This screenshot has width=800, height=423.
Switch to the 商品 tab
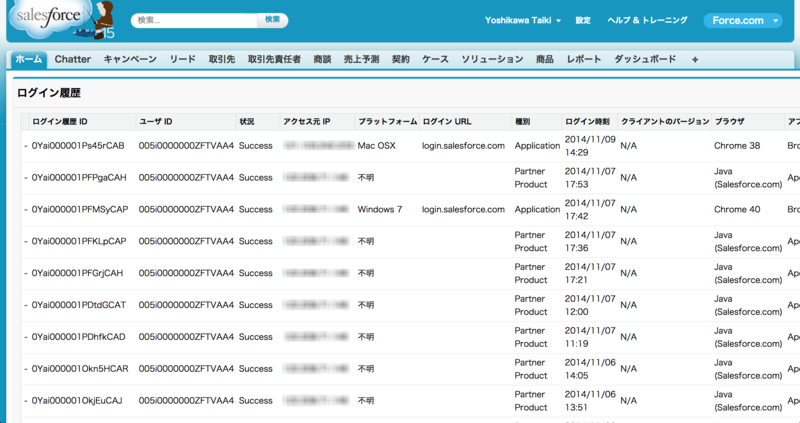(x=545, y=59)
